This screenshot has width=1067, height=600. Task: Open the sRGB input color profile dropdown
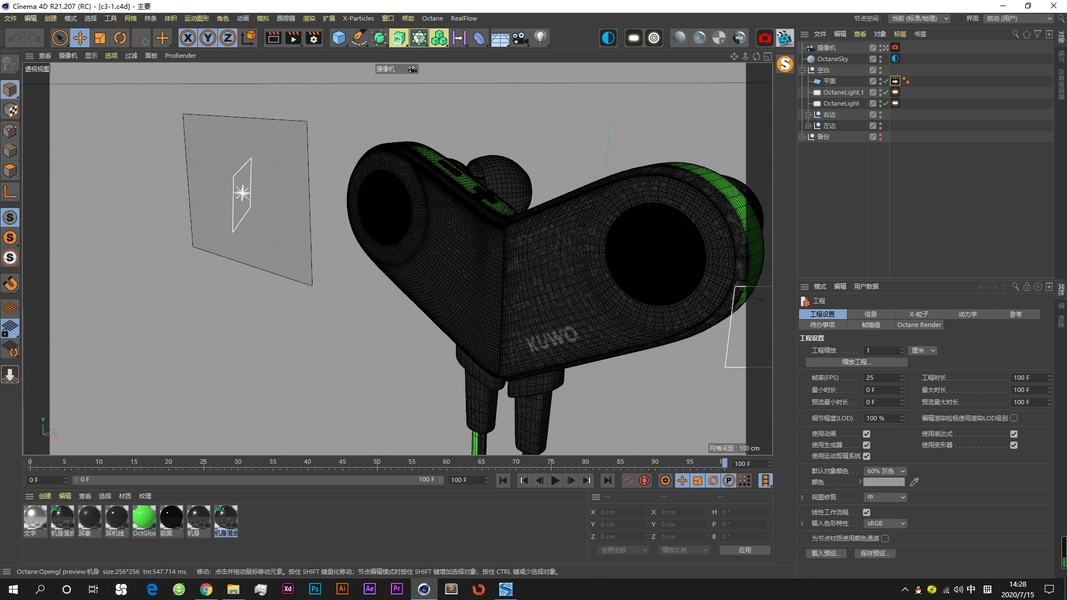click(885, 524)
